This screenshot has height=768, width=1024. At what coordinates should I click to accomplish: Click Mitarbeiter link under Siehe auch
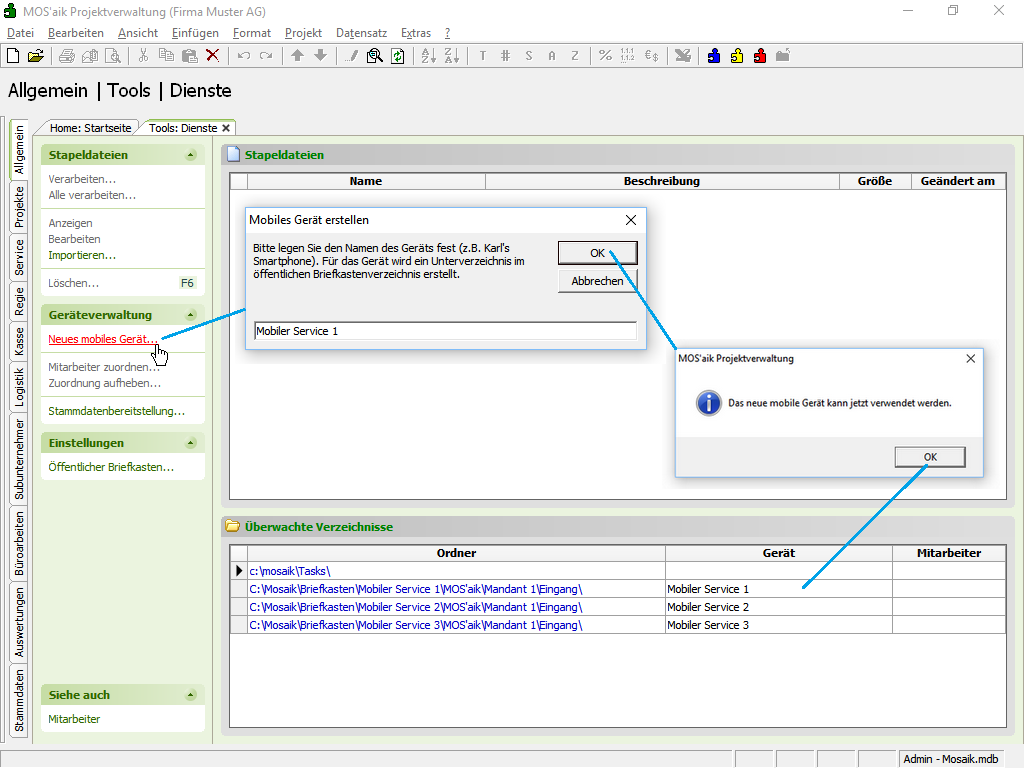74,719
